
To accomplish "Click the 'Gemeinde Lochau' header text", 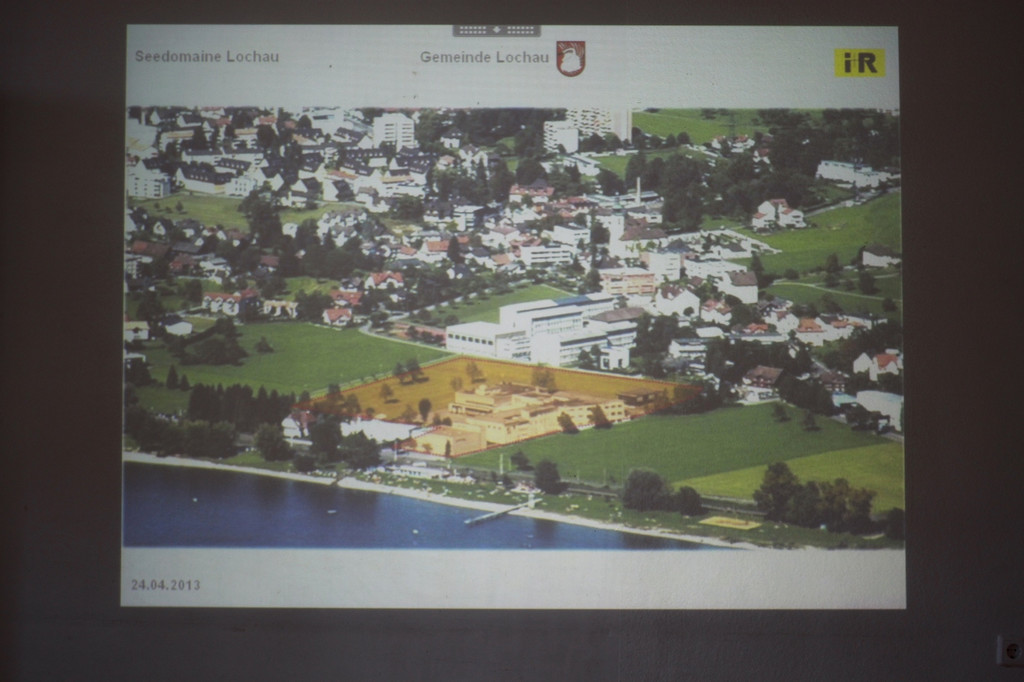I will coord(484,58).
